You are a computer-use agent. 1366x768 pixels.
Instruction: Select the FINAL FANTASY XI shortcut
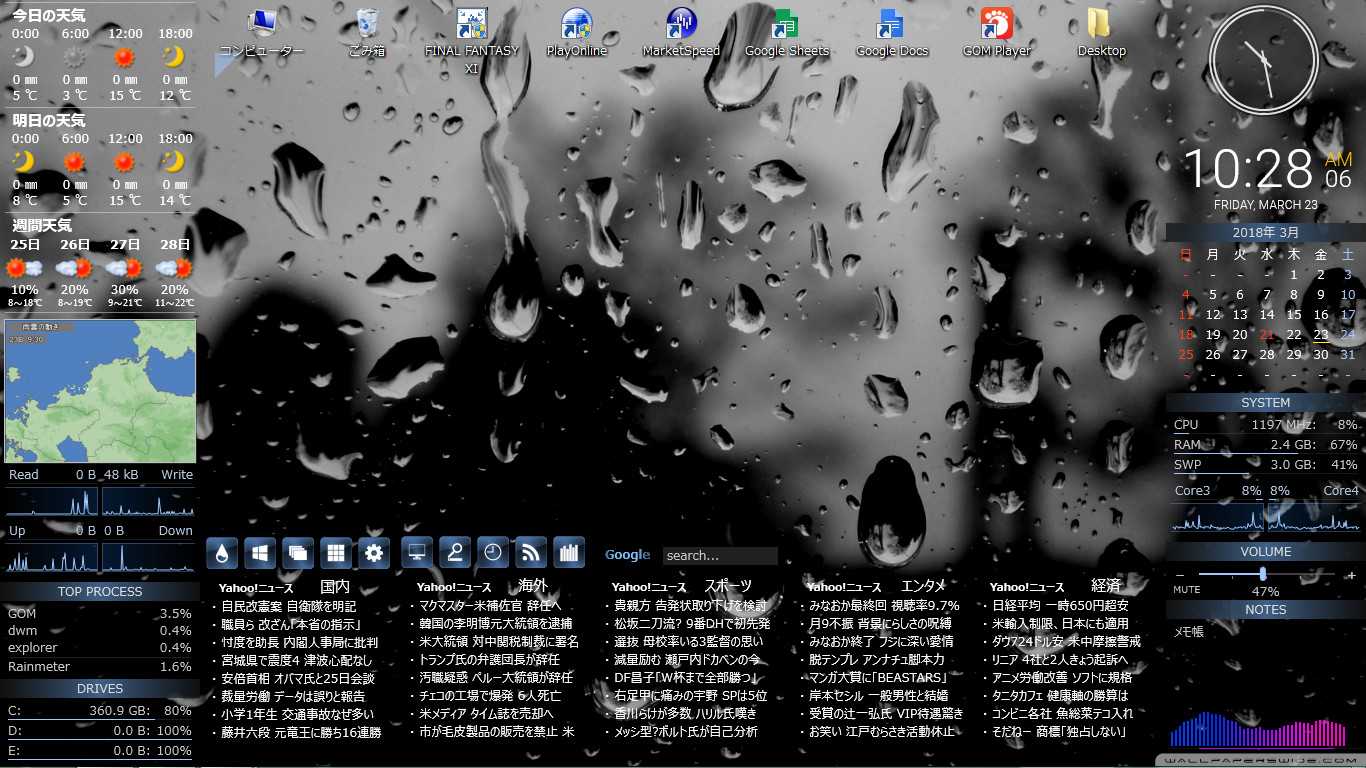[x=472, y=41]
